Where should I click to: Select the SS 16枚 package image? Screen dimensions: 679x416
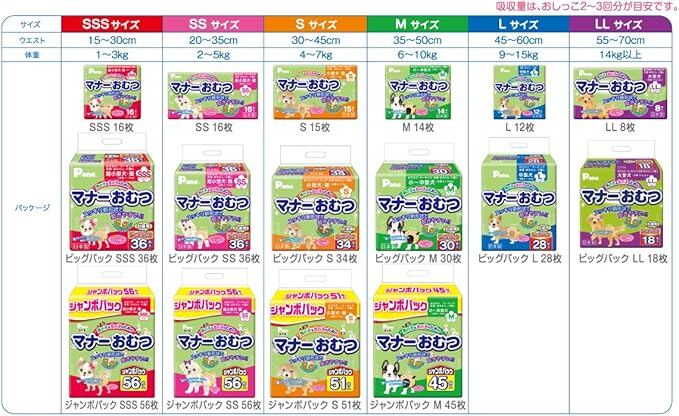point(213,95)
